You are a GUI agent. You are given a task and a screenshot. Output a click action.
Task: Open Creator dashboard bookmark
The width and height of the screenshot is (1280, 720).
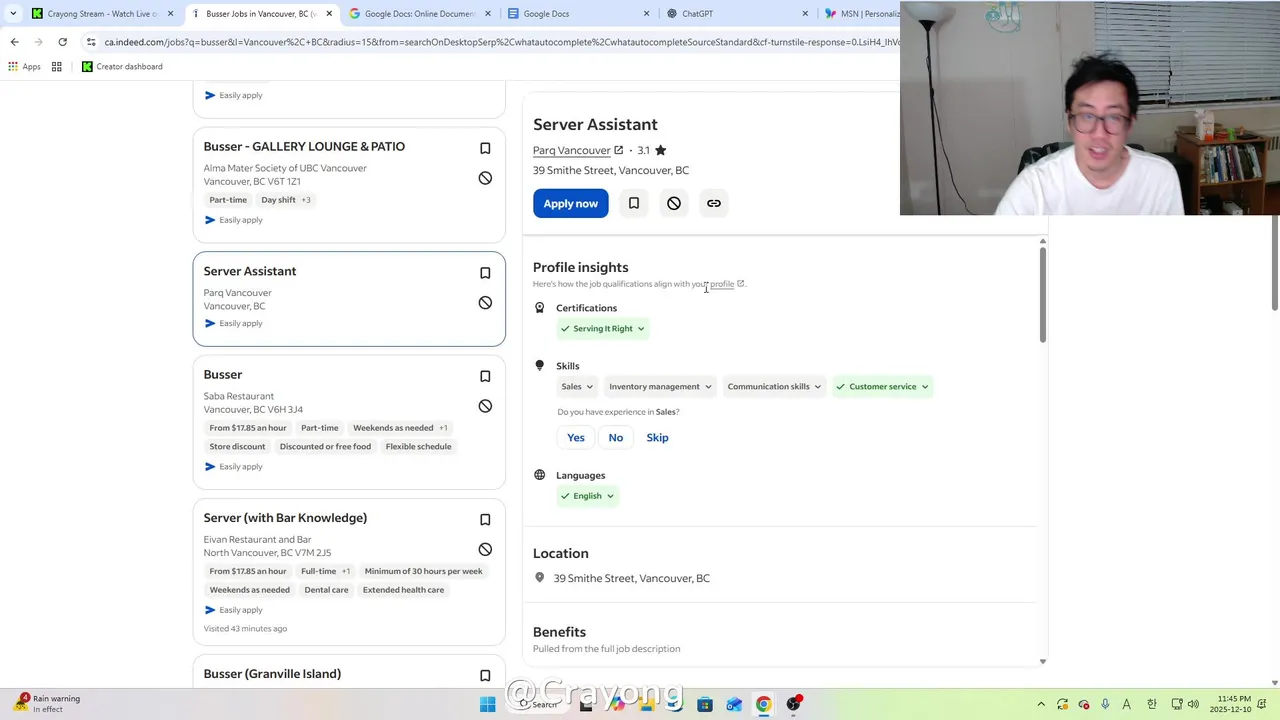[122, 67]
